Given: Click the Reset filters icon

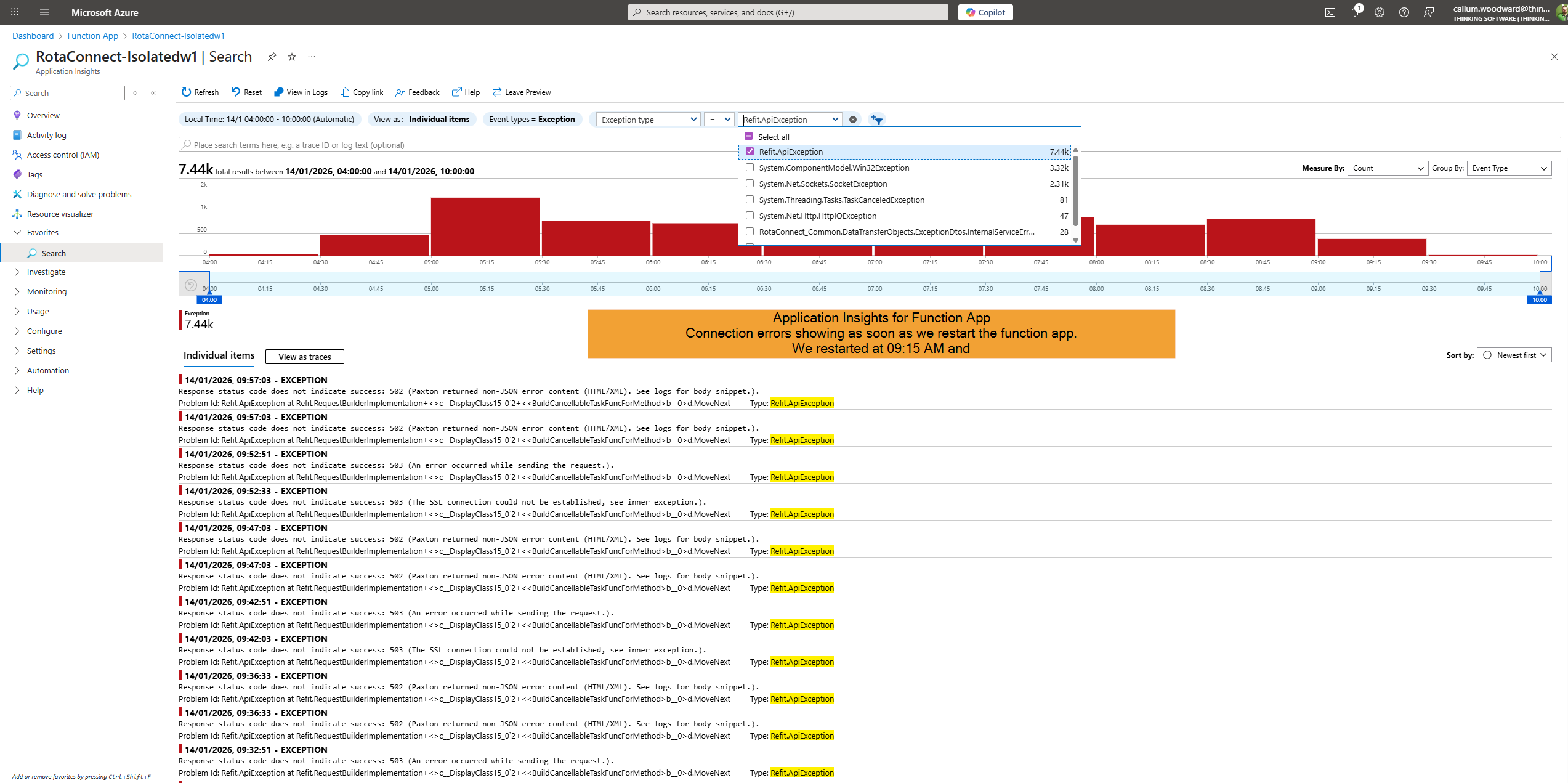Looking at the screenshot, I should click(236, 92).
